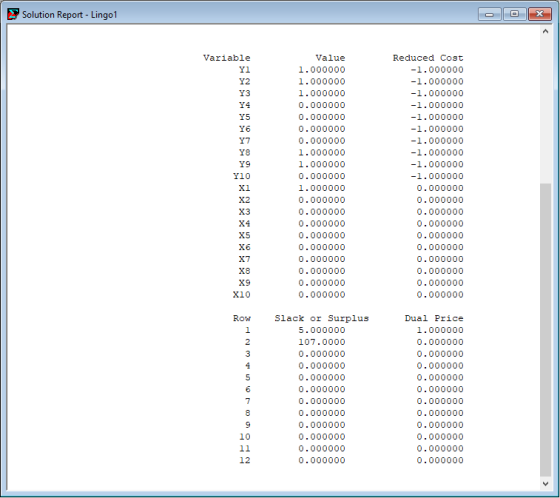560x498 pixels.
Task: Select the Y6 variable name
Action: click(x=245, y=129)
